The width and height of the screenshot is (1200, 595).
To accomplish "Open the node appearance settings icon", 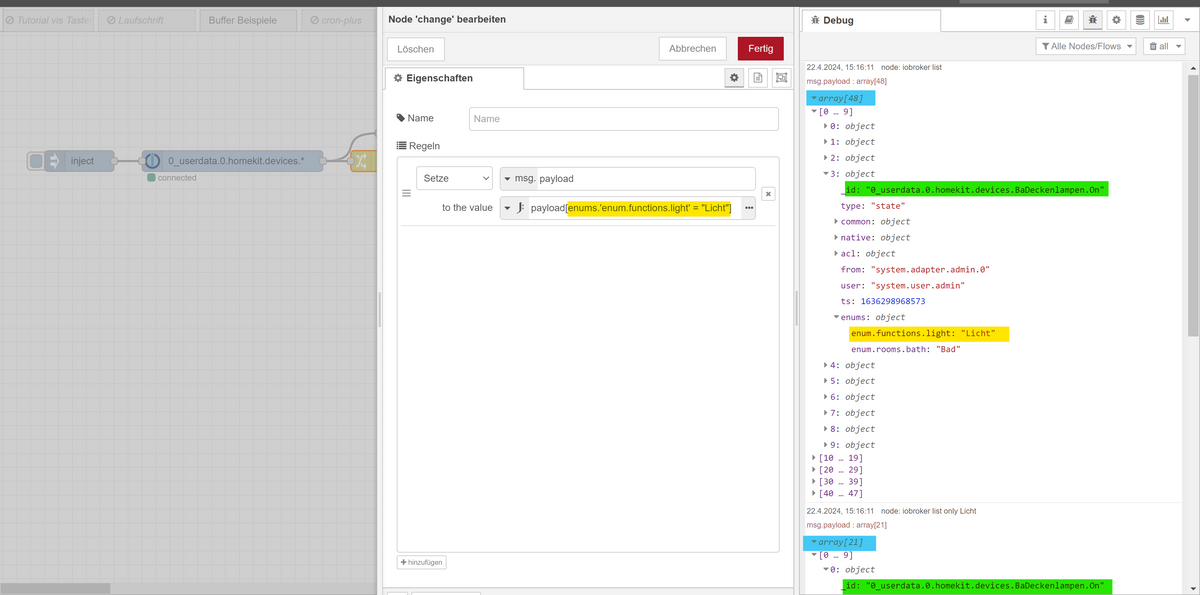I will click(x=782, y=78).
